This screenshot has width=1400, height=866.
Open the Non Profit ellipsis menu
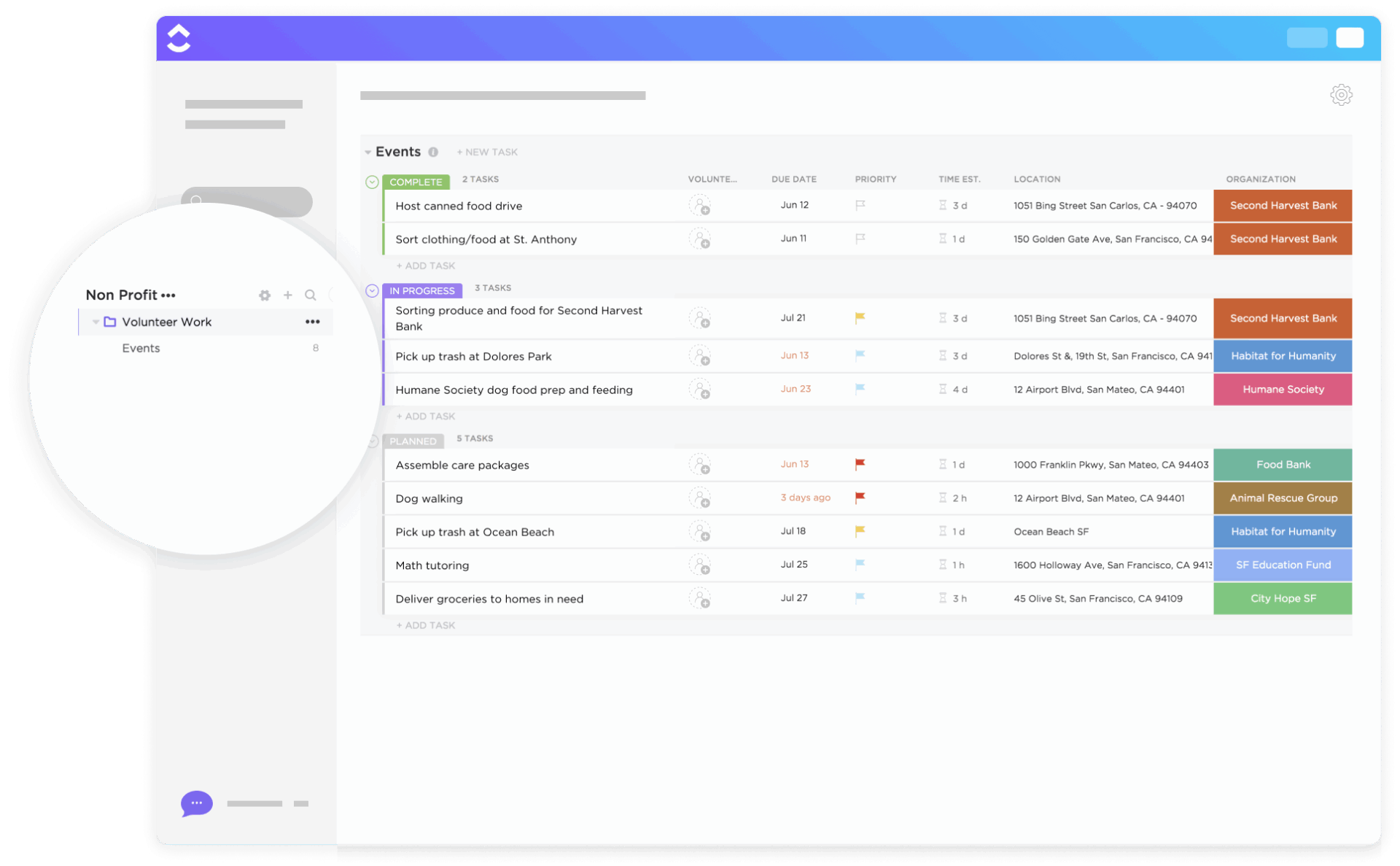pos(168,295)
